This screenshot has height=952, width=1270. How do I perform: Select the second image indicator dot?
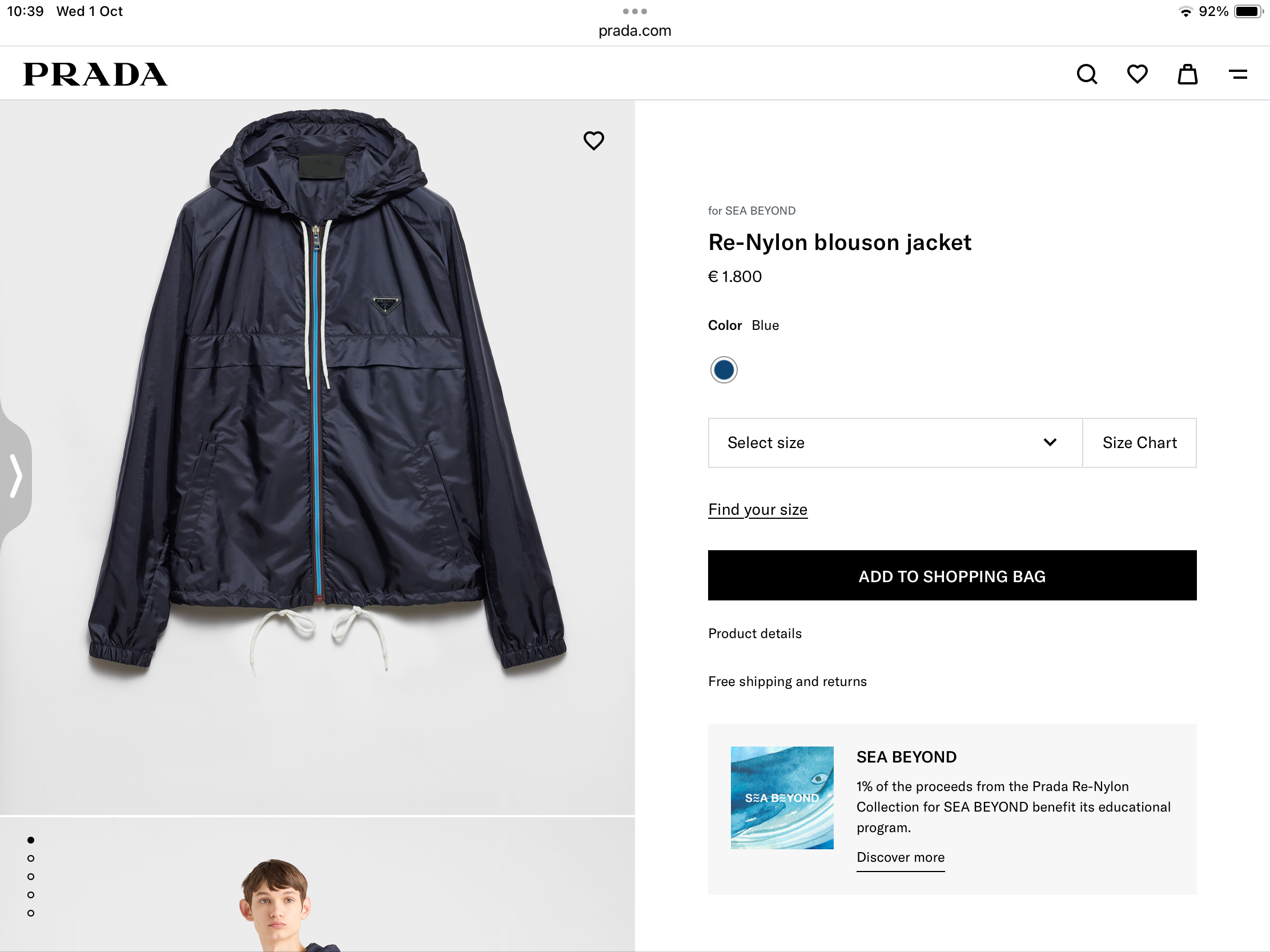tap(31, 858)
